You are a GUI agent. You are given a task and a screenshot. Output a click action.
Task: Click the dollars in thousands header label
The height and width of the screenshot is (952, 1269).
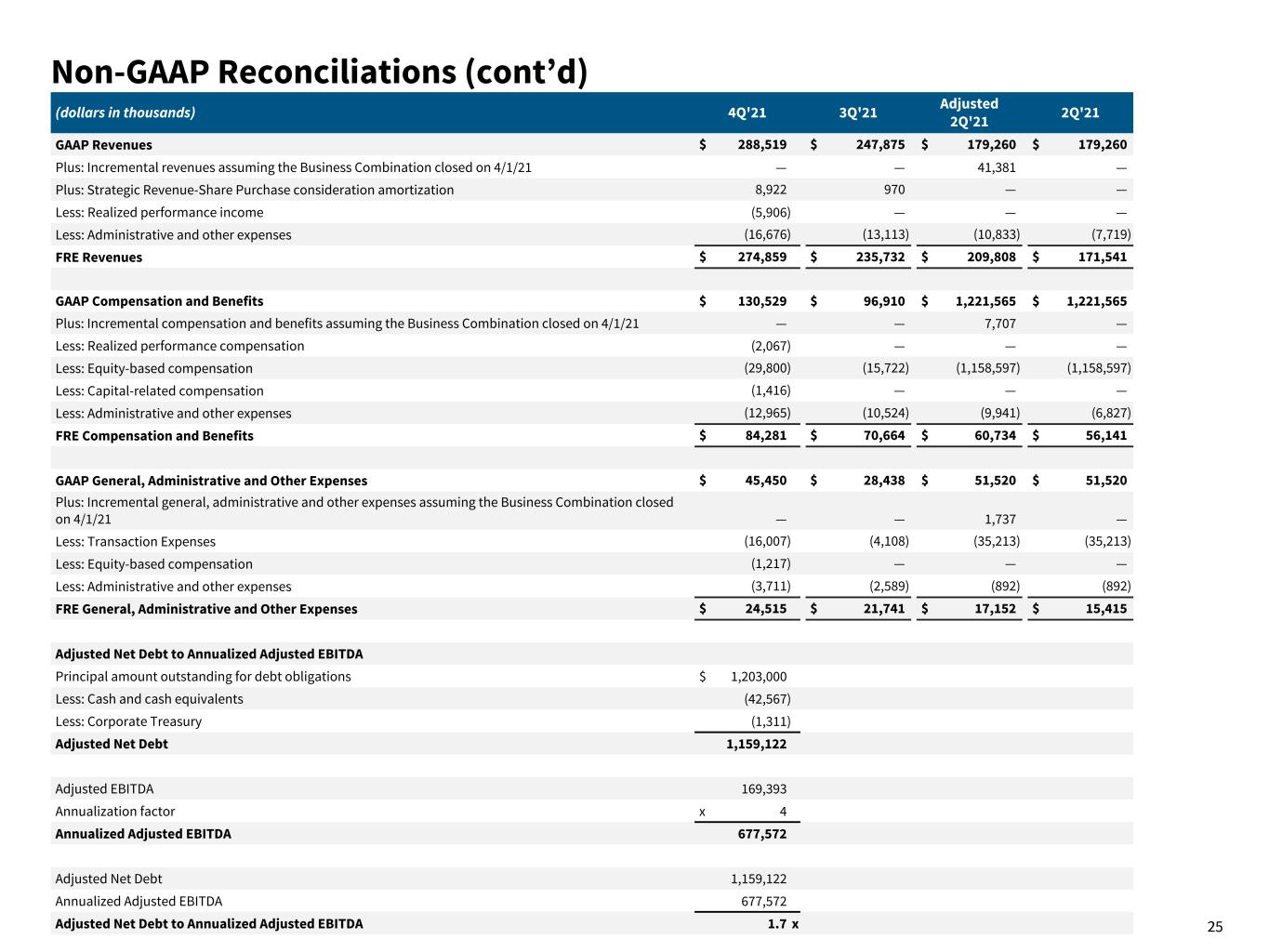tap(126, 112)
